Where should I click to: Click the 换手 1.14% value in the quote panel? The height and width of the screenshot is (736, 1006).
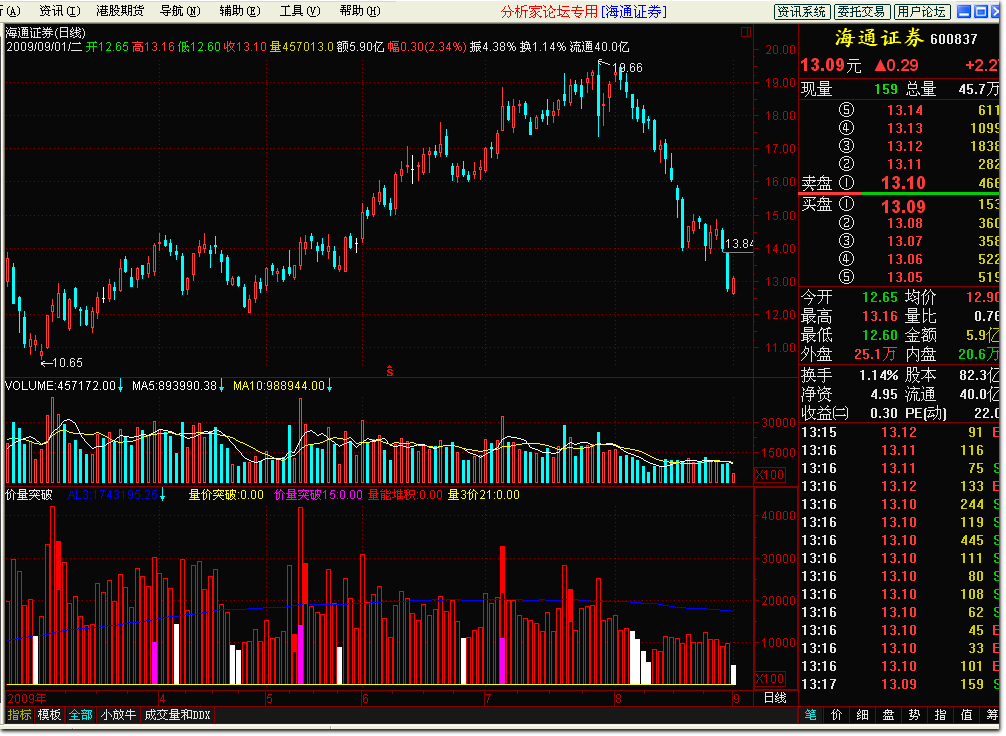pos(878,375)
